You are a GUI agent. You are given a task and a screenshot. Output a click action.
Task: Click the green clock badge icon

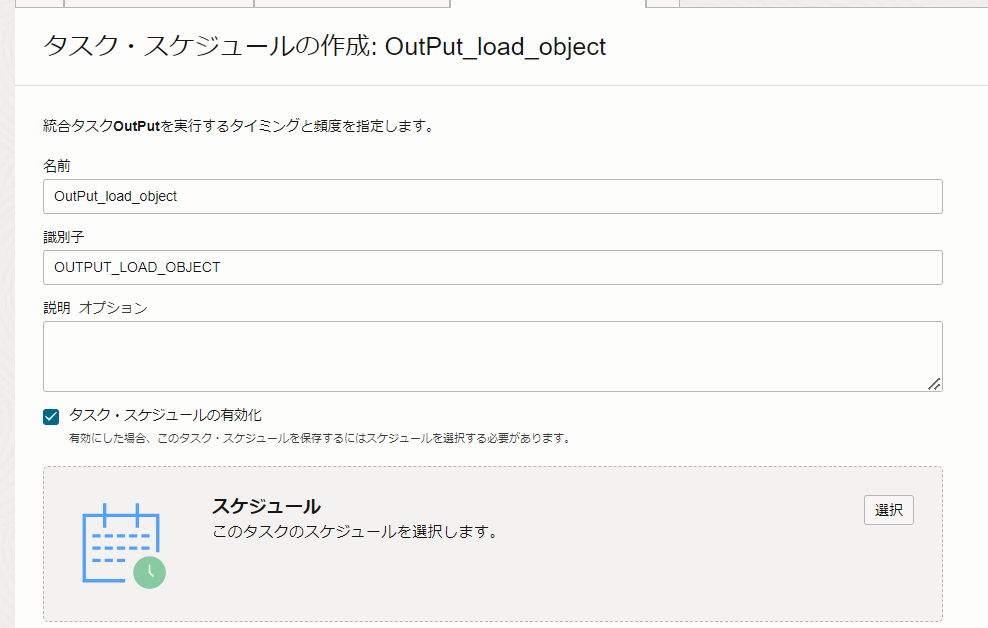coord(149,572)
